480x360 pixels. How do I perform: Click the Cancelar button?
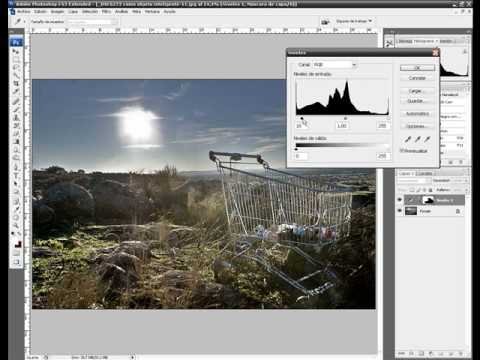coord(417,78)
